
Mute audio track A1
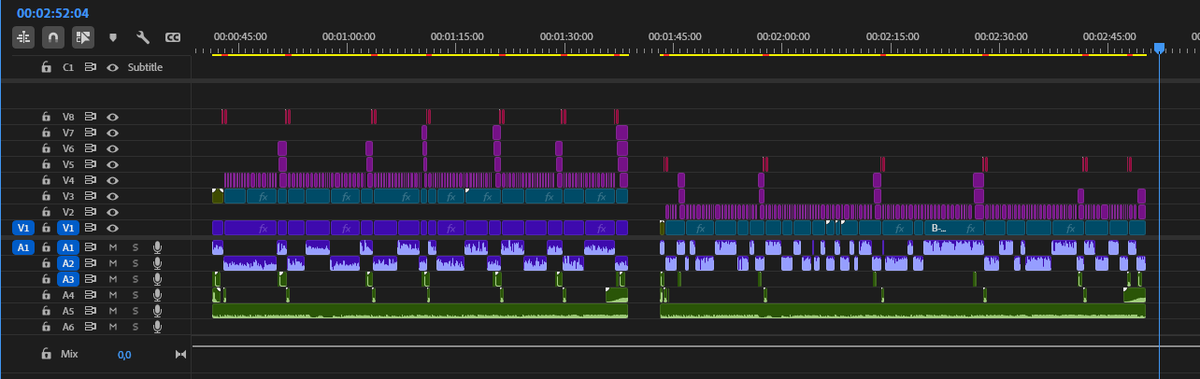pyautogui.click(x=113, y=246)
